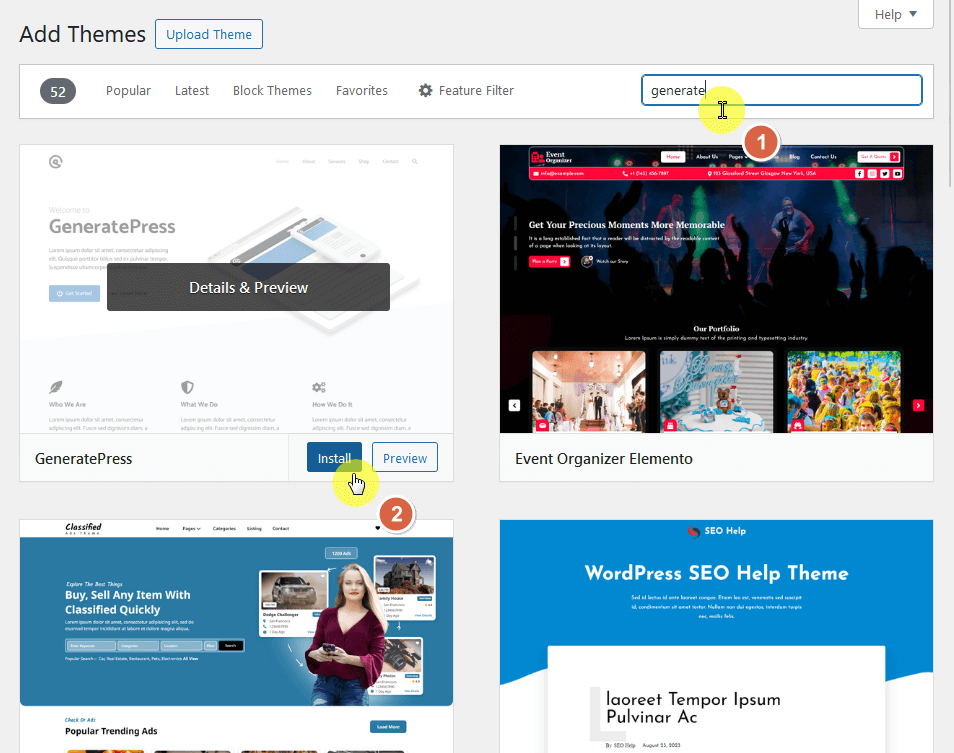Open GeneratePress Details & Preview overlay
This screenshot has height=753, width=954.
[248, 287]
